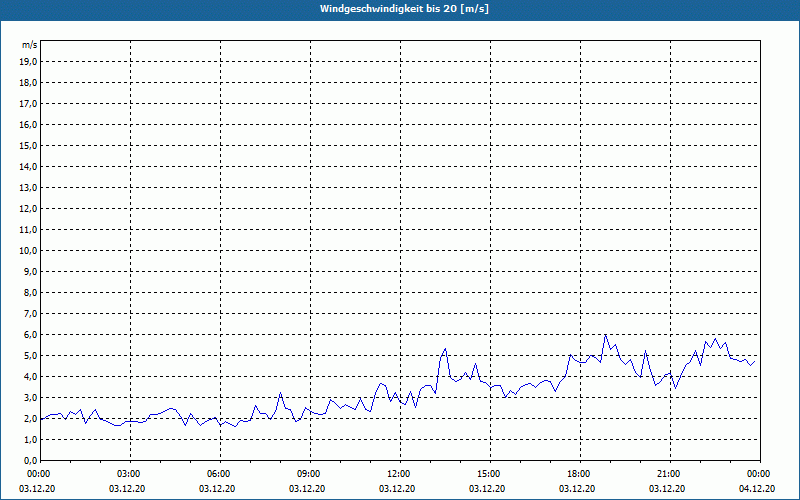Viewport: 800px width, 500px height.
Task: Click the '03.12.20' date under '12:00'
Action: 397,488
